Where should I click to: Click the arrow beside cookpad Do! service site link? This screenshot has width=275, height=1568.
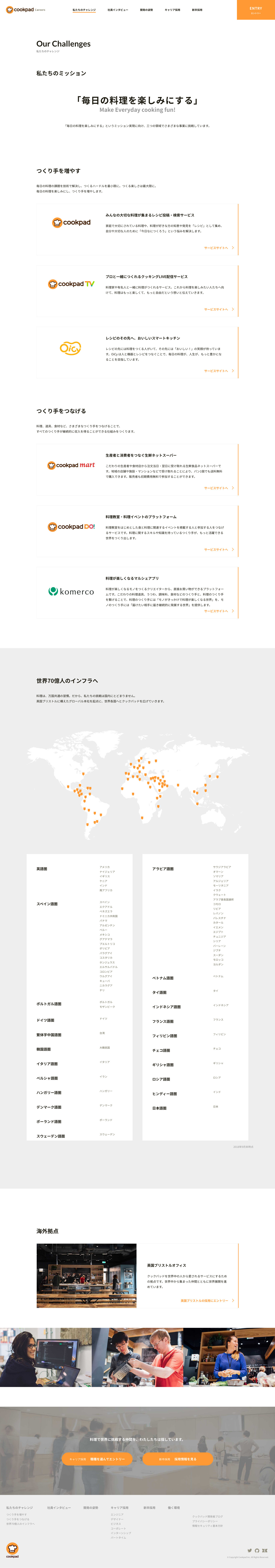point(232,550)
